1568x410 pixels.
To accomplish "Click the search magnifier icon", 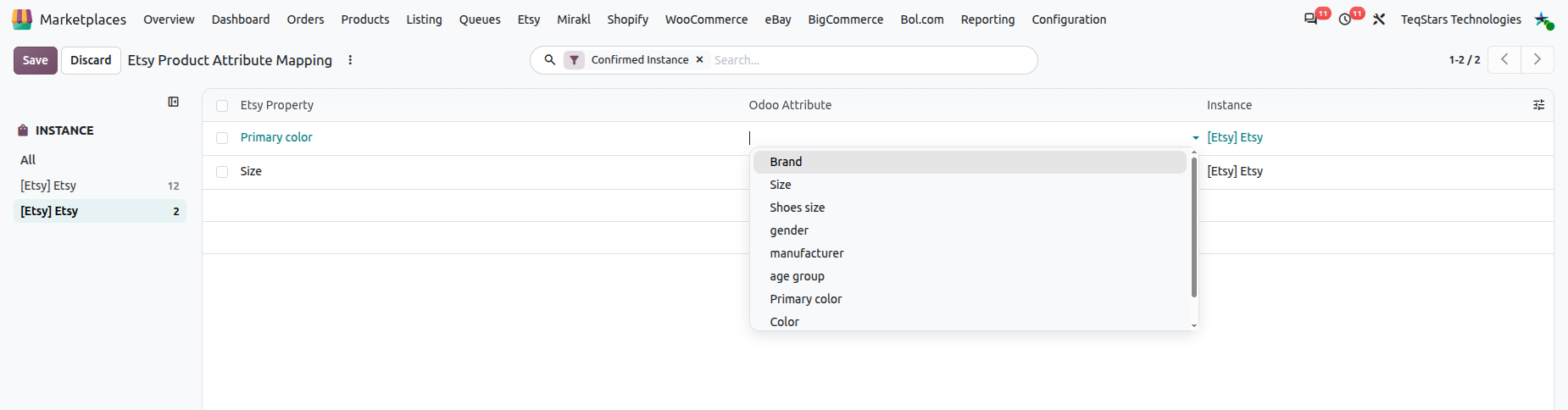I will 550,60.
